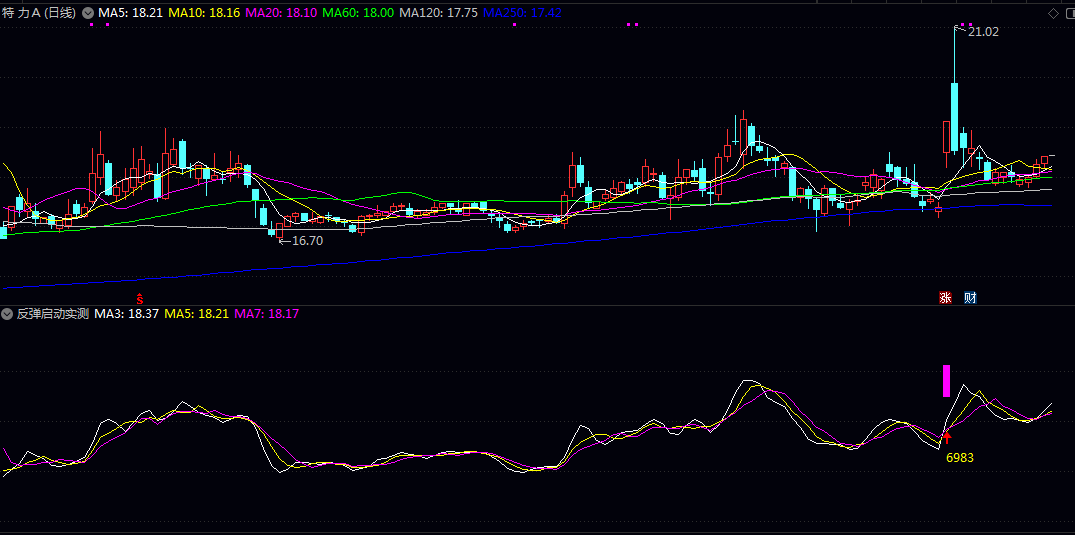This screenshot has height=535, width=1075.
Task: Click the 21.02 high price label
Action: click(x=983, y=32)
